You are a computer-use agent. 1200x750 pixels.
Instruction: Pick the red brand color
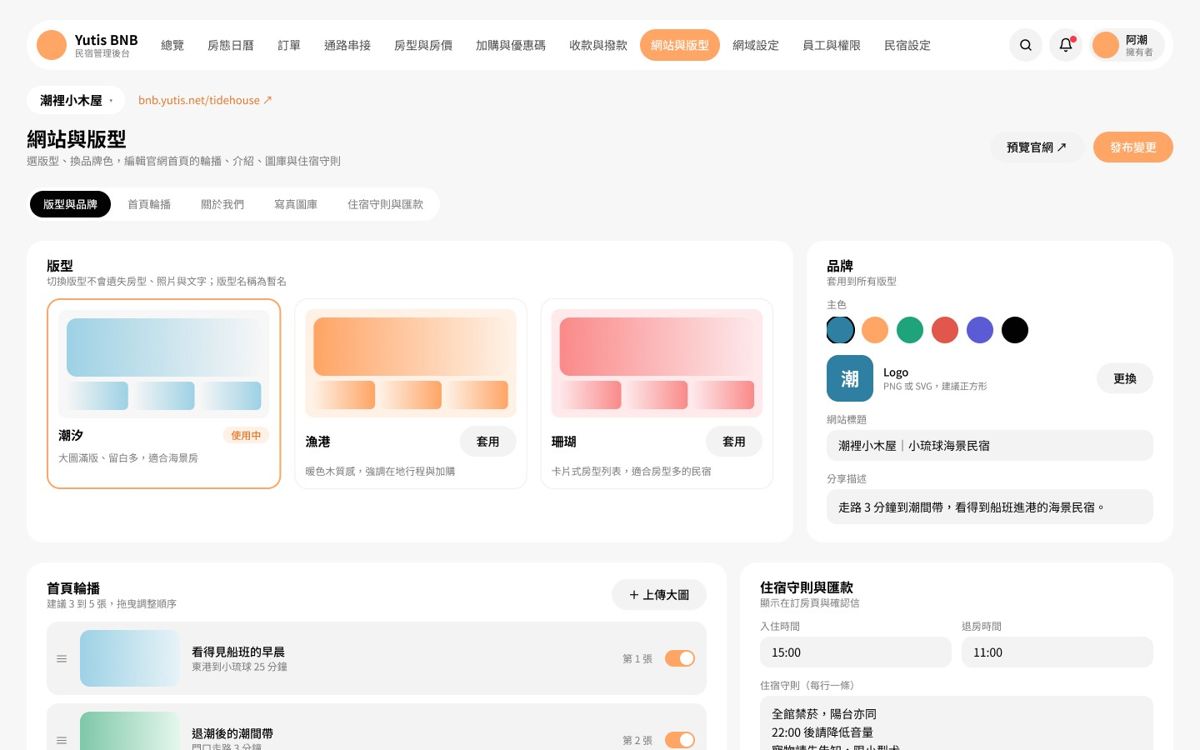[945, 330]
